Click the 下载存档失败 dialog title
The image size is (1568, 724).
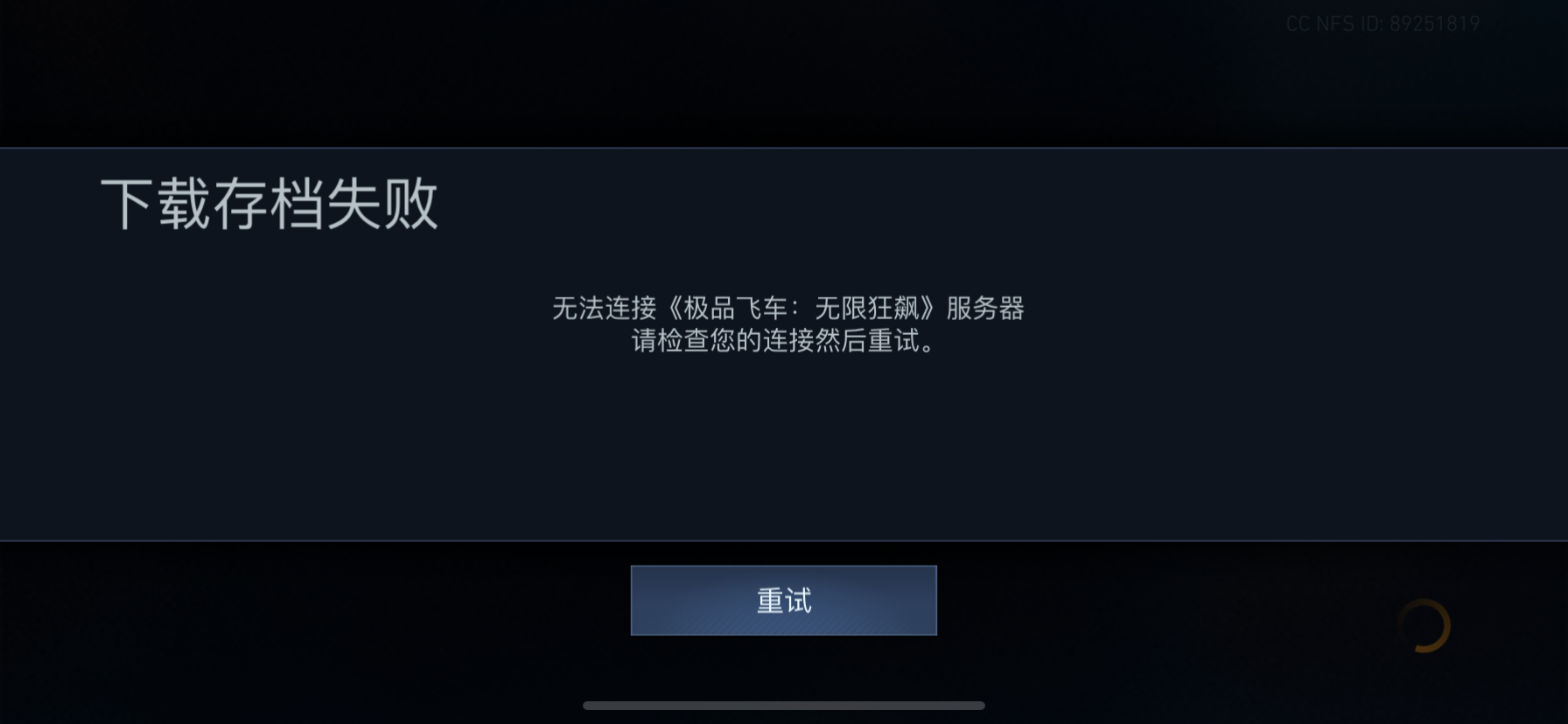[269, 204]
